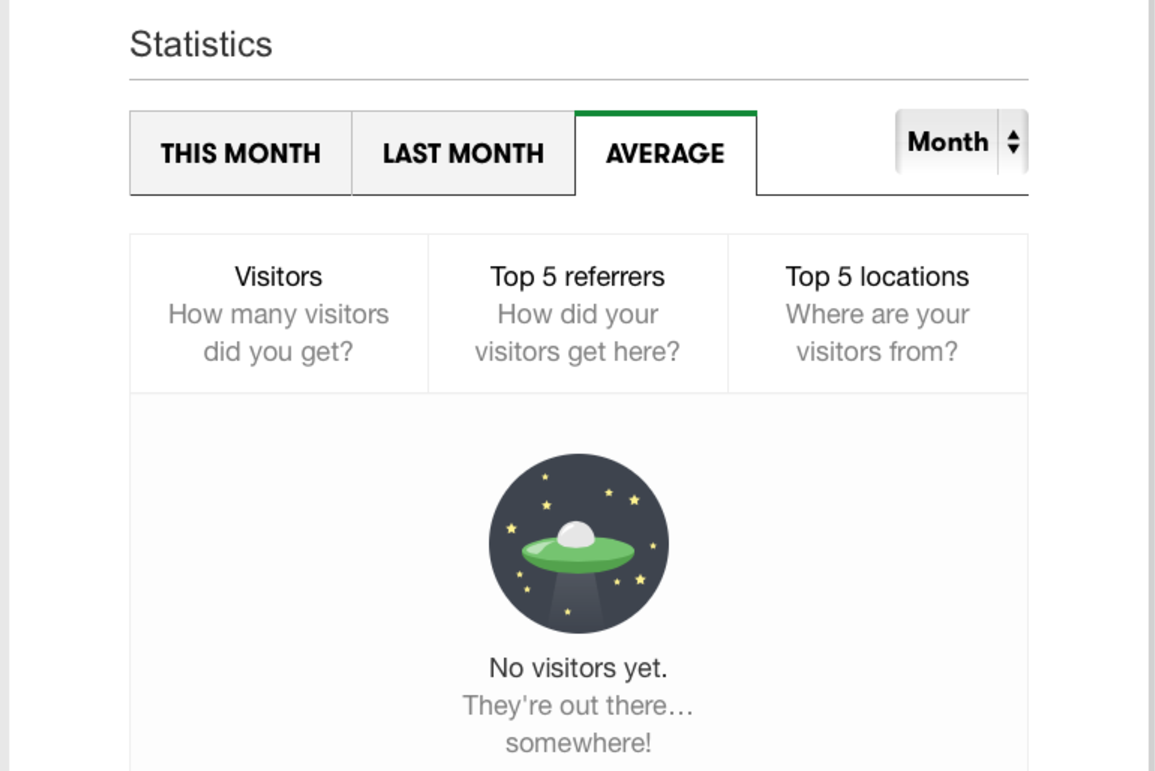Image resolution: width=1155 pixels, height=771 pixels.
Task: Select the AVERAGE tab
Action: coord(665,153)
